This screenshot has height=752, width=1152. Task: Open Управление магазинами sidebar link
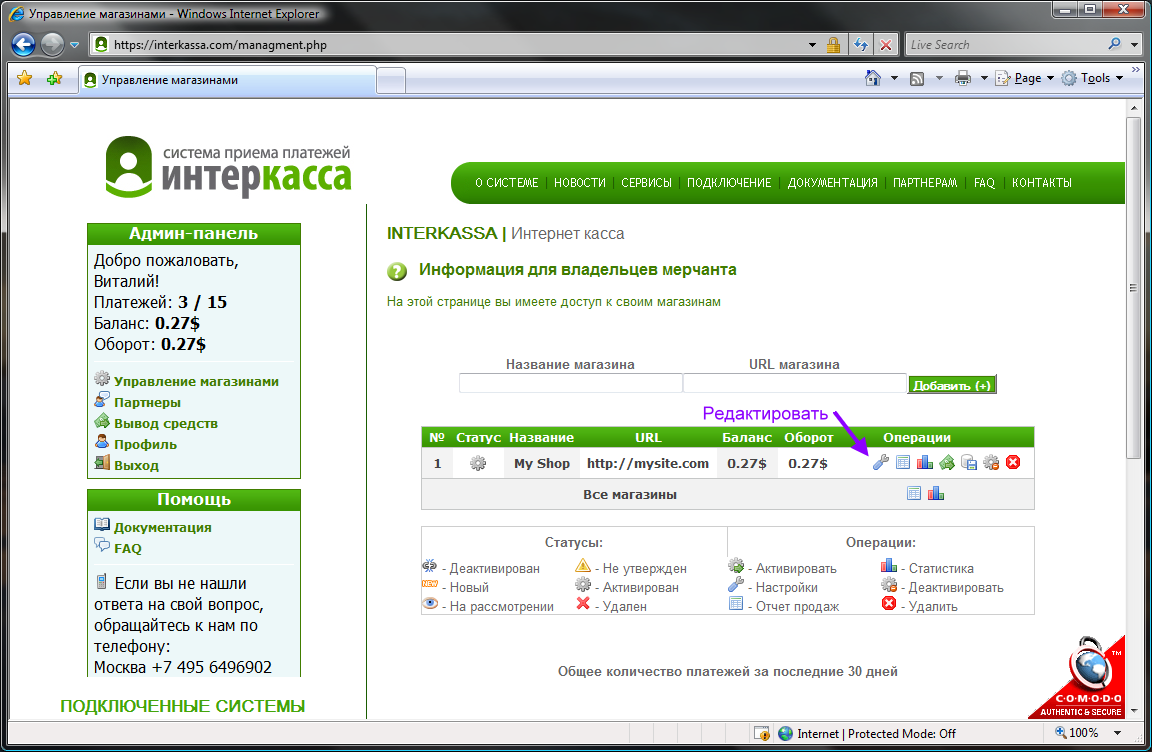196,381
